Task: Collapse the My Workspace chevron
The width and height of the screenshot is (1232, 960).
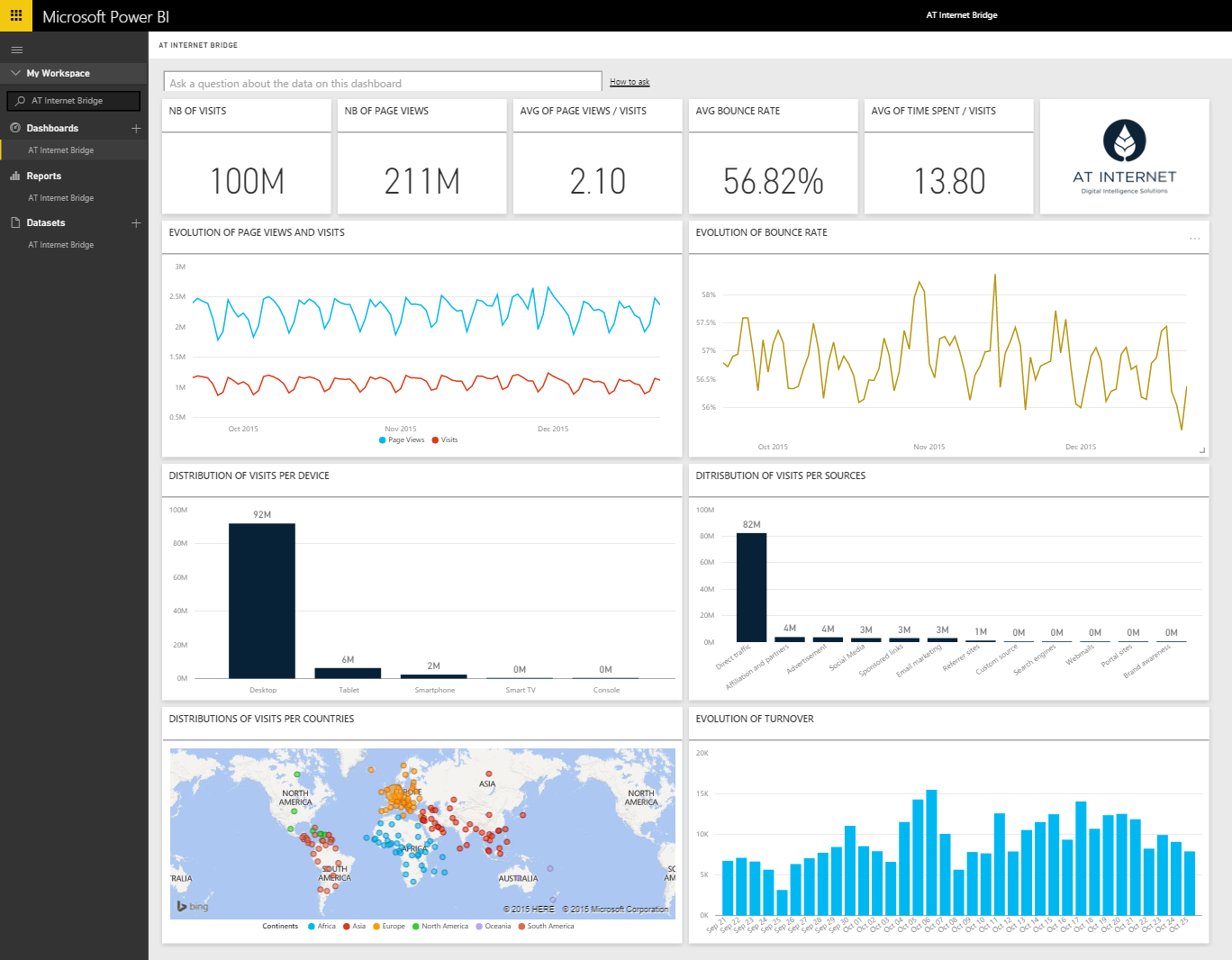Action: click(15, 73)
